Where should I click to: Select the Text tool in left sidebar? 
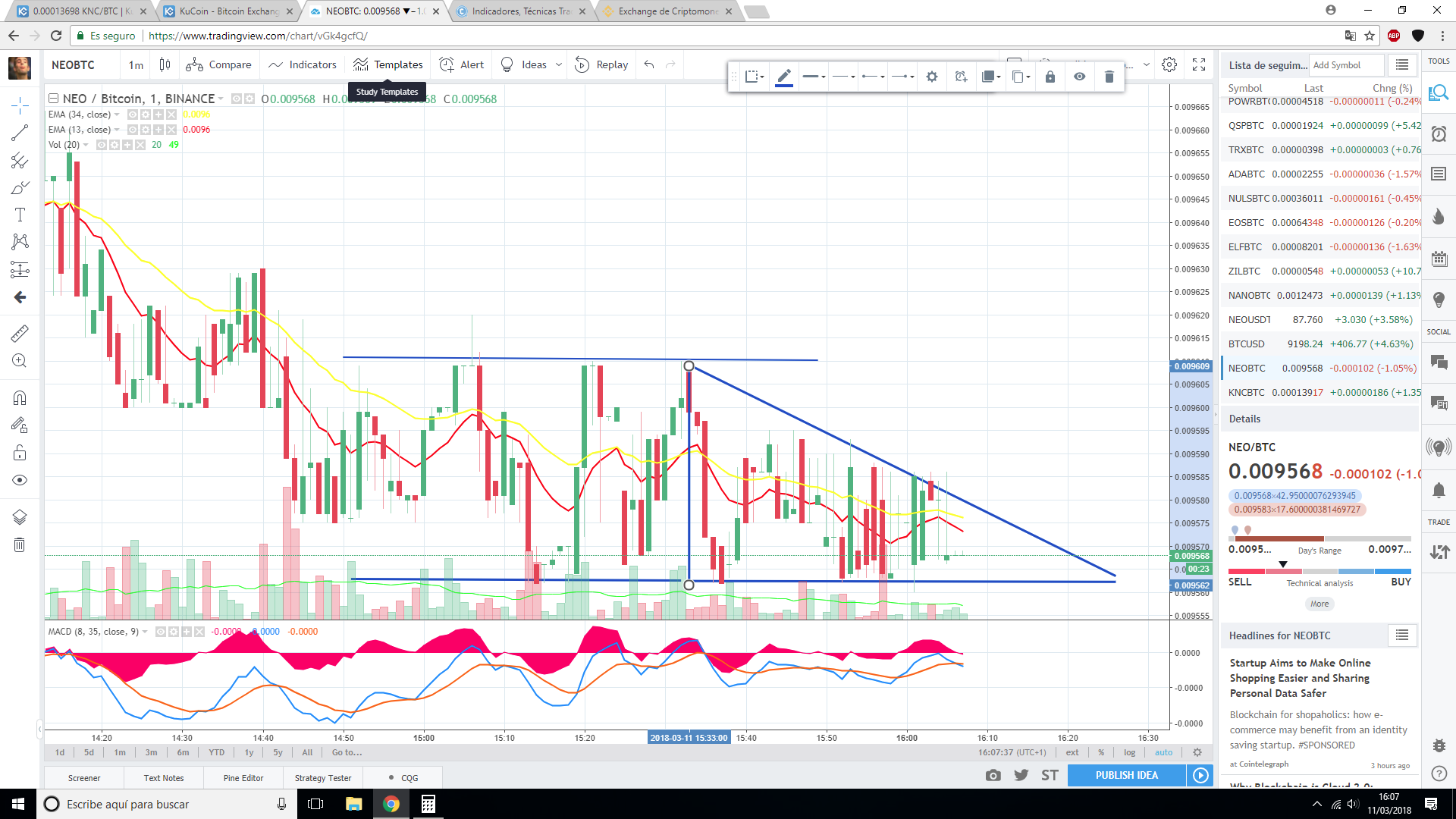[20, 215]
